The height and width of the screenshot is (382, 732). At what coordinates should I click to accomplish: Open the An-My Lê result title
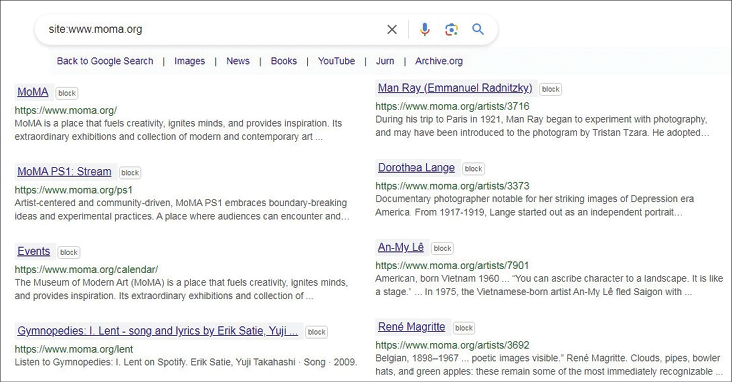[401, 247]
